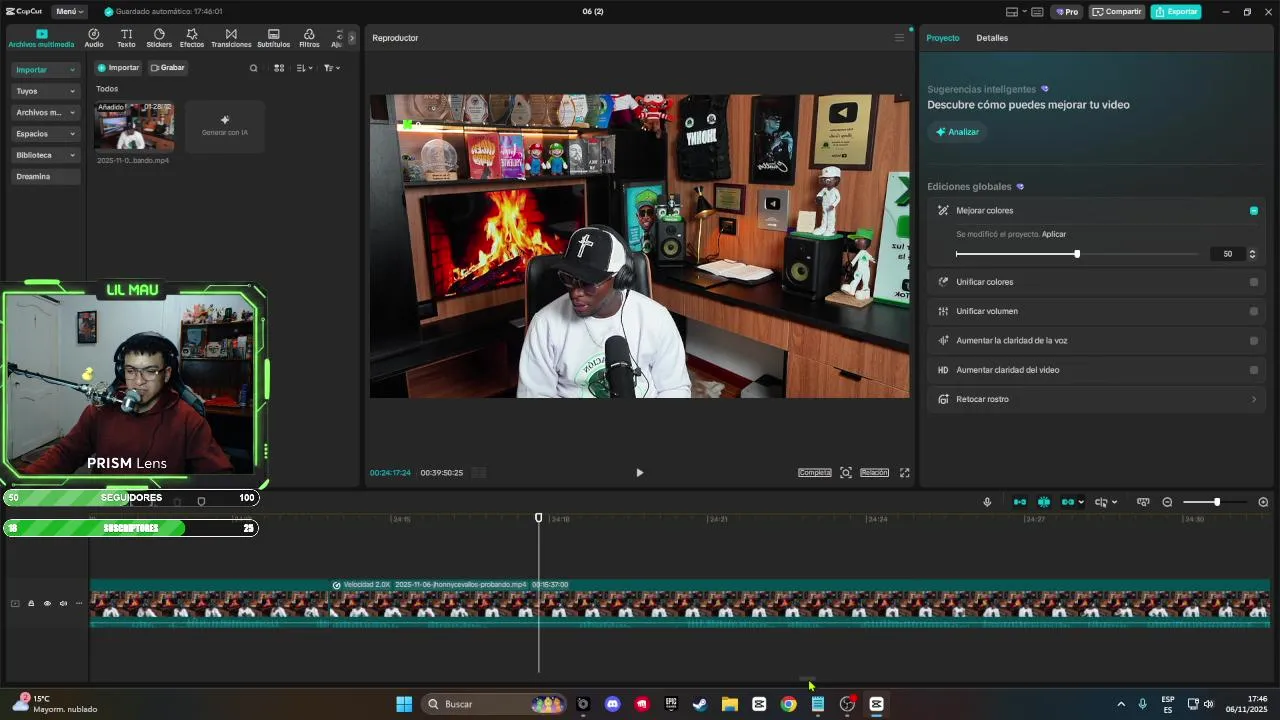This screenshot has width=1280, height=720.
Task: Switch to the Detalles tab
Action: [992, 38]
